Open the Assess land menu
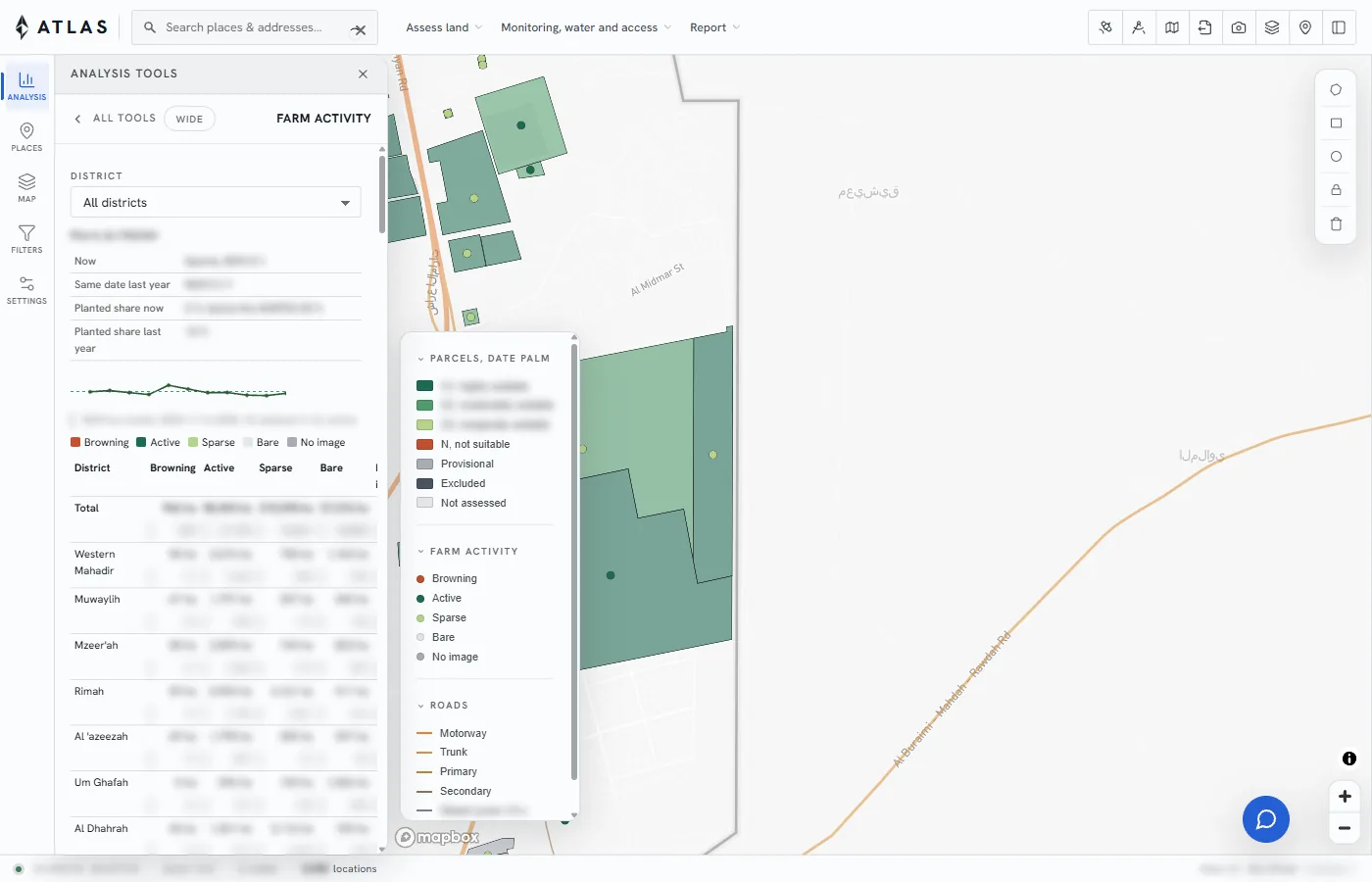This screenshot has height=882, width=1372. coord(444,27)
